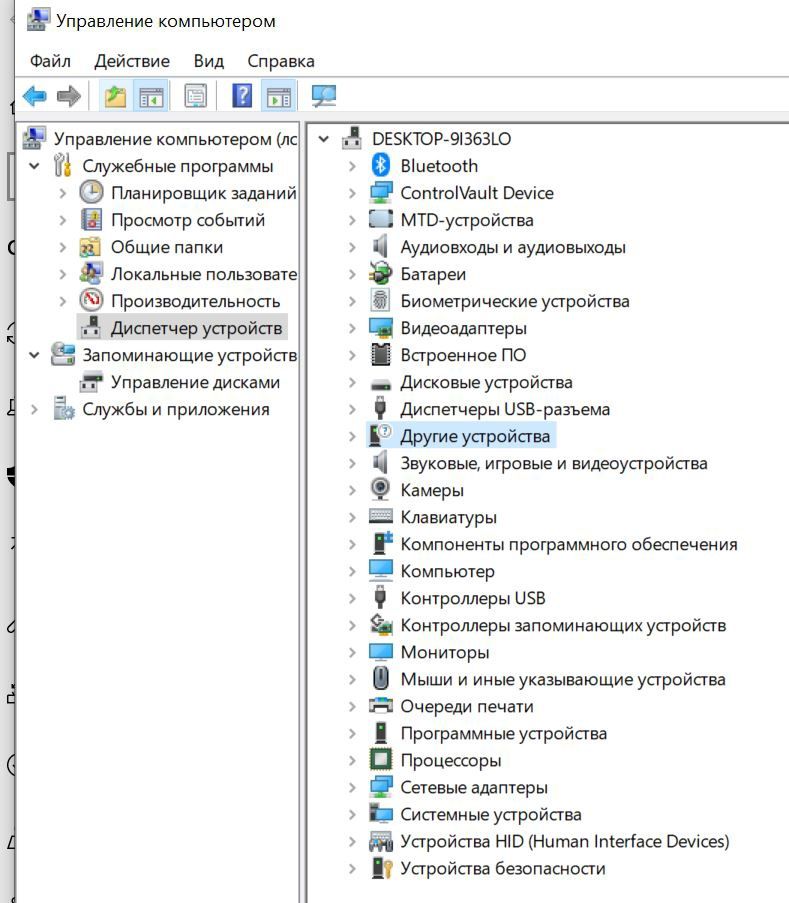Select Звуковые, игровые и видеоустройства category

pos(554,463)
